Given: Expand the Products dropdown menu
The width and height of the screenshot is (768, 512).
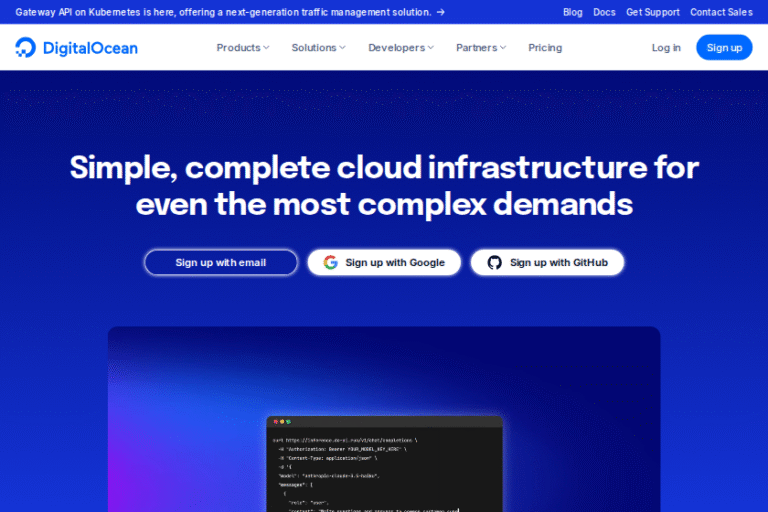Looking at the screenshot, I should pos(243,48).
